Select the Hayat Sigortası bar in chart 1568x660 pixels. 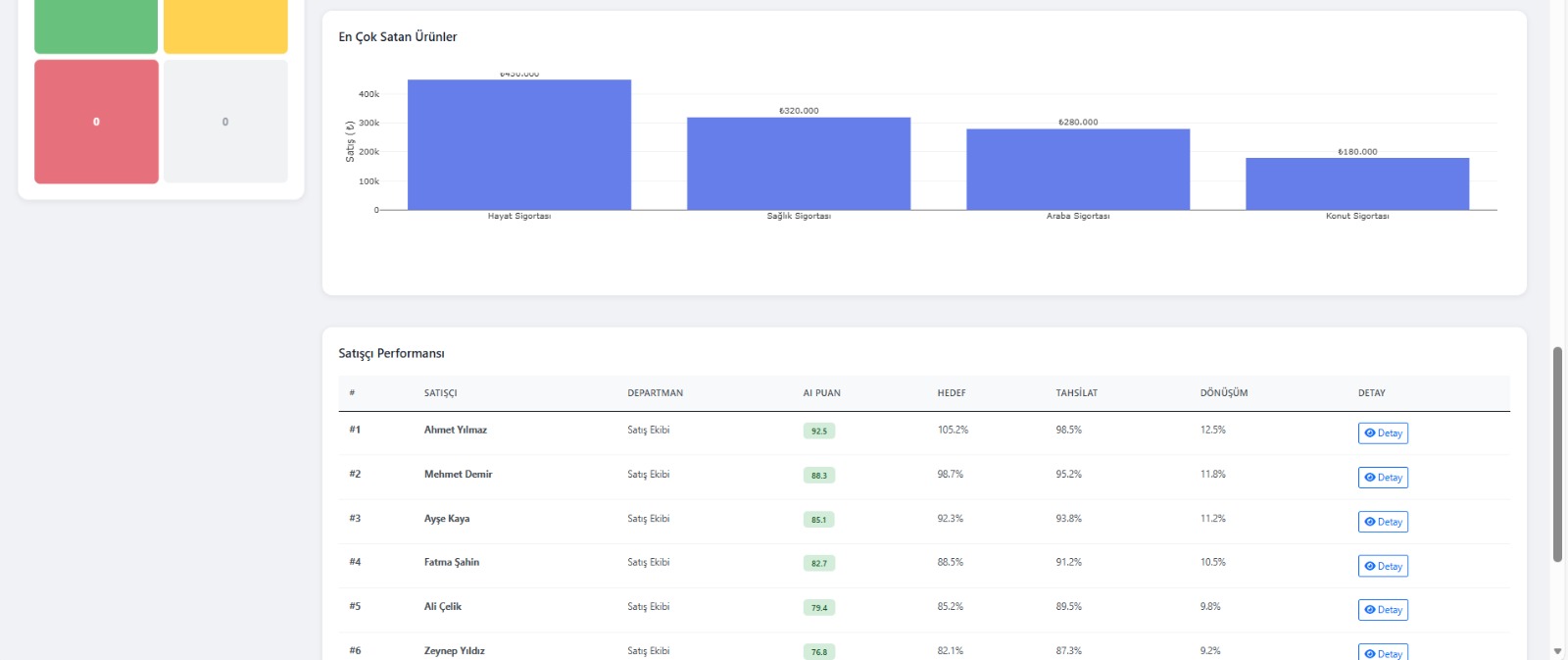point(518,145)
